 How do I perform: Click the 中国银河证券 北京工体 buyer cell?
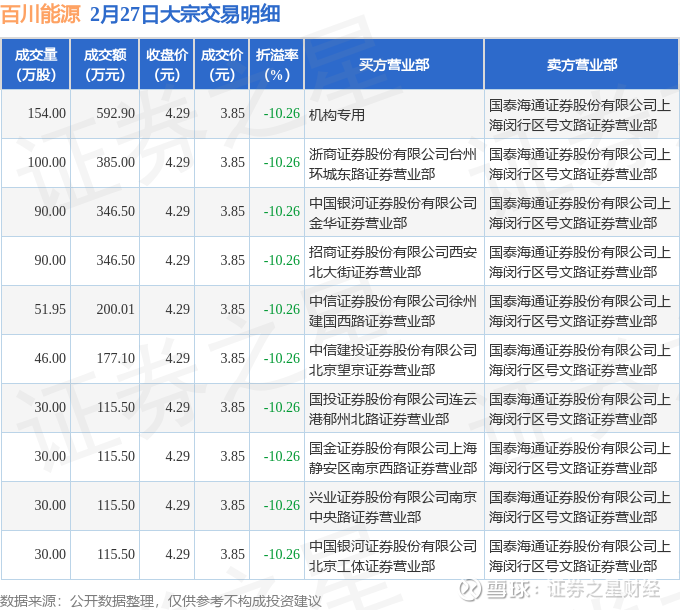pos(393,556)
